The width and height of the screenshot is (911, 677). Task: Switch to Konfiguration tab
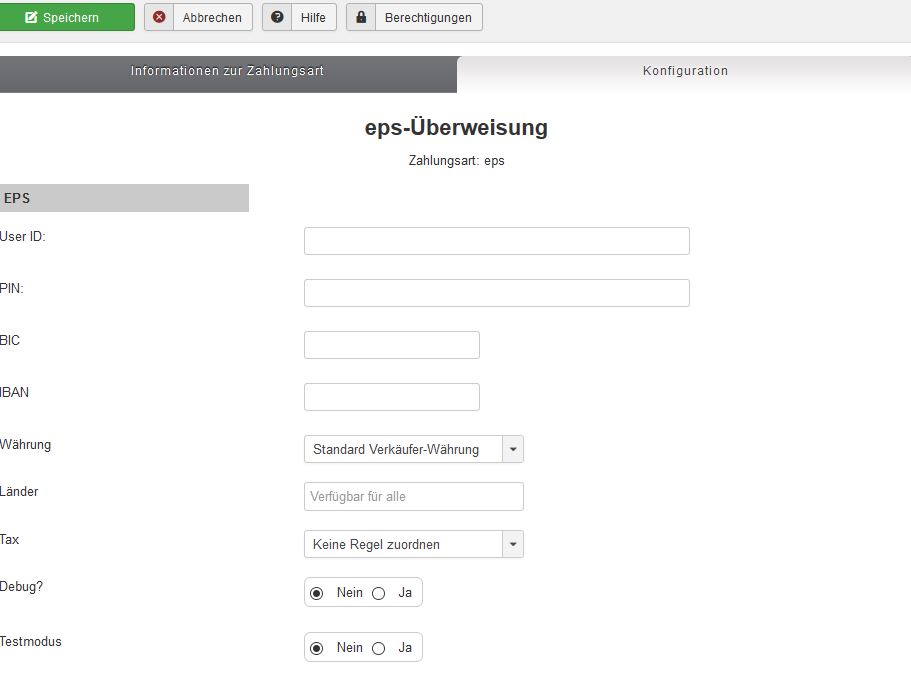coord(685,74)
